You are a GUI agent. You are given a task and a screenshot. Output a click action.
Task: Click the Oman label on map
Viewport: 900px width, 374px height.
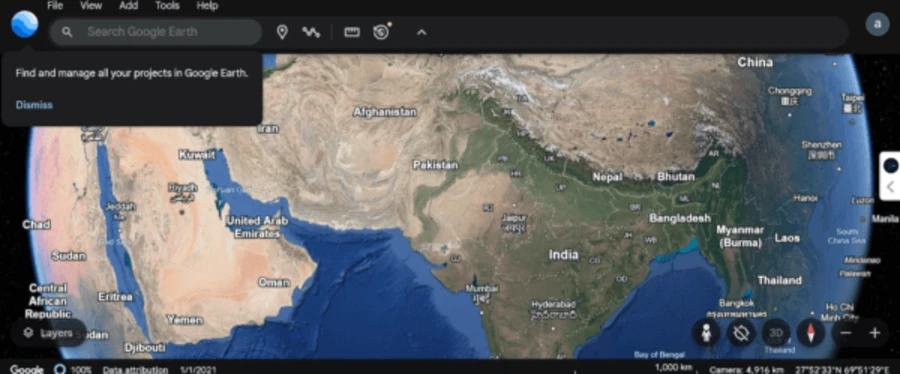pyautogui.click(x=274, y=282)
